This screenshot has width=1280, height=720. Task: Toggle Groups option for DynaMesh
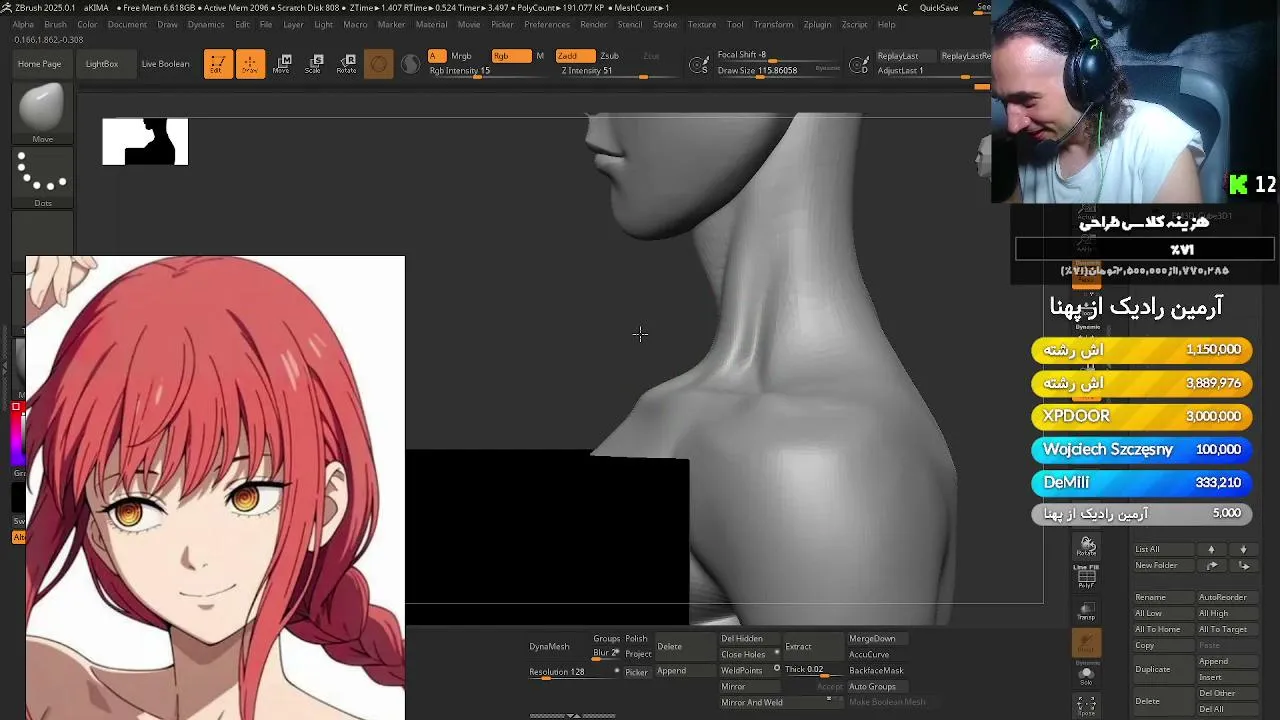(x=606, y=639)
